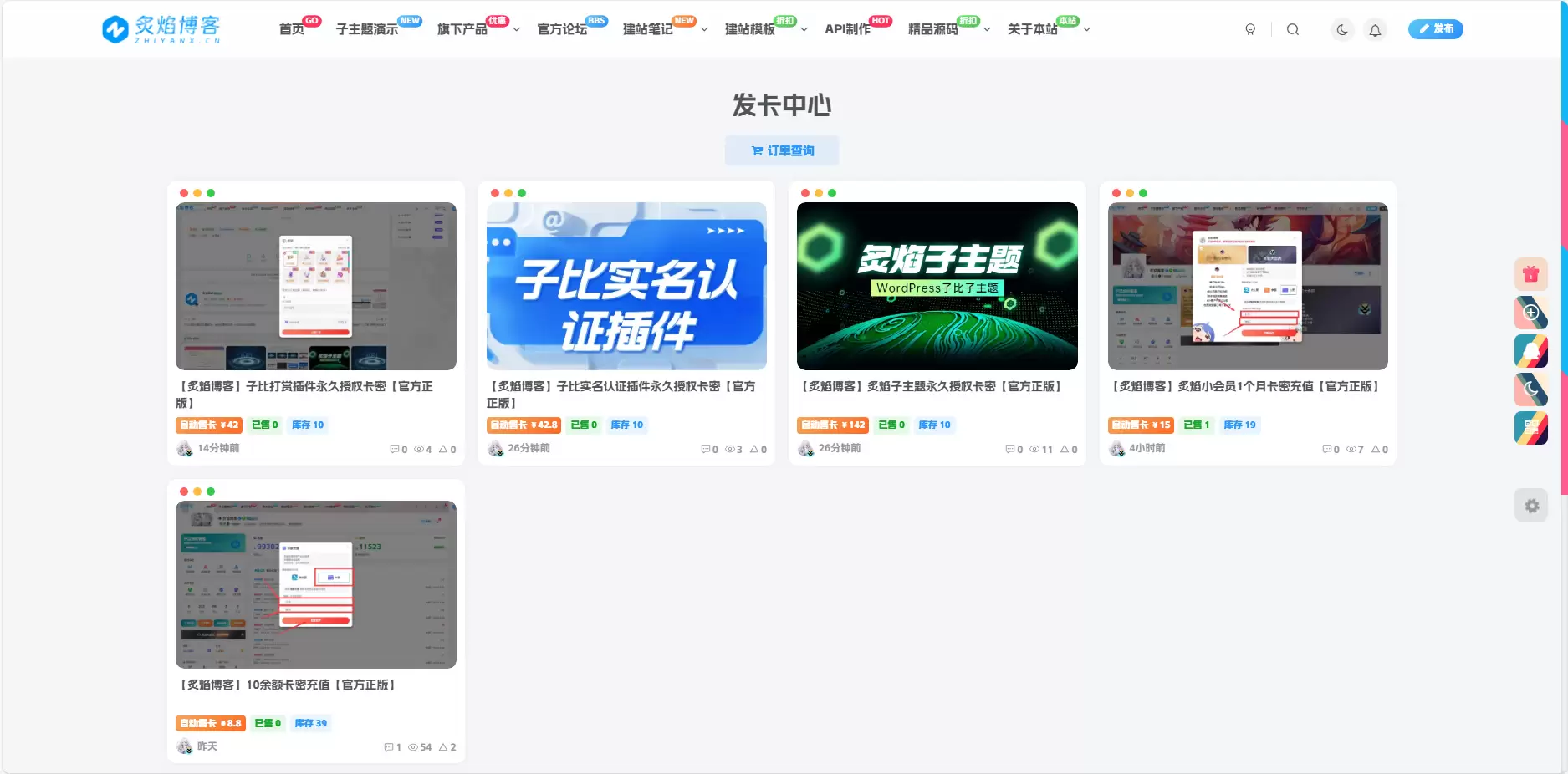Image resolution: width=1568 pixels, height=774 pixels.
Task: Open the 首页 menu item
Action: (291, 29)
